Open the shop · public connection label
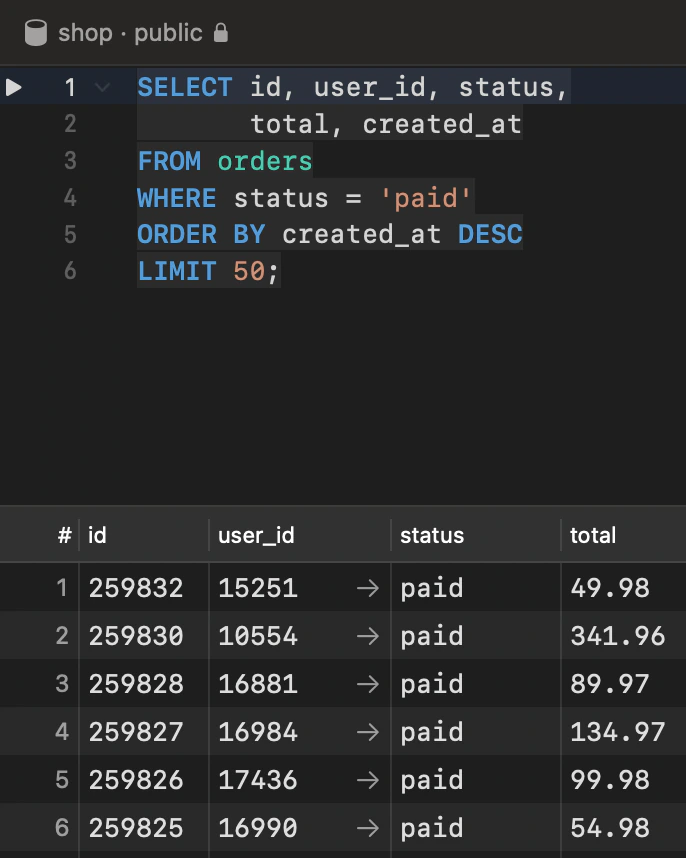Screen dimensions: 686x858 click(130, 33)
